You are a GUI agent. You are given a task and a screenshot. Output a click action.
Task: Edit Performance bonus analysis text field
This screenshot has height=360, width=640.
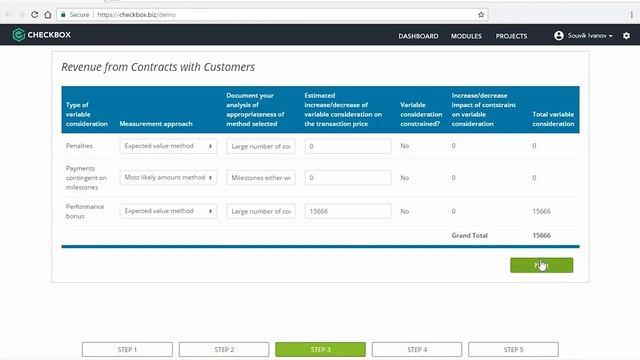click(261, 211)
